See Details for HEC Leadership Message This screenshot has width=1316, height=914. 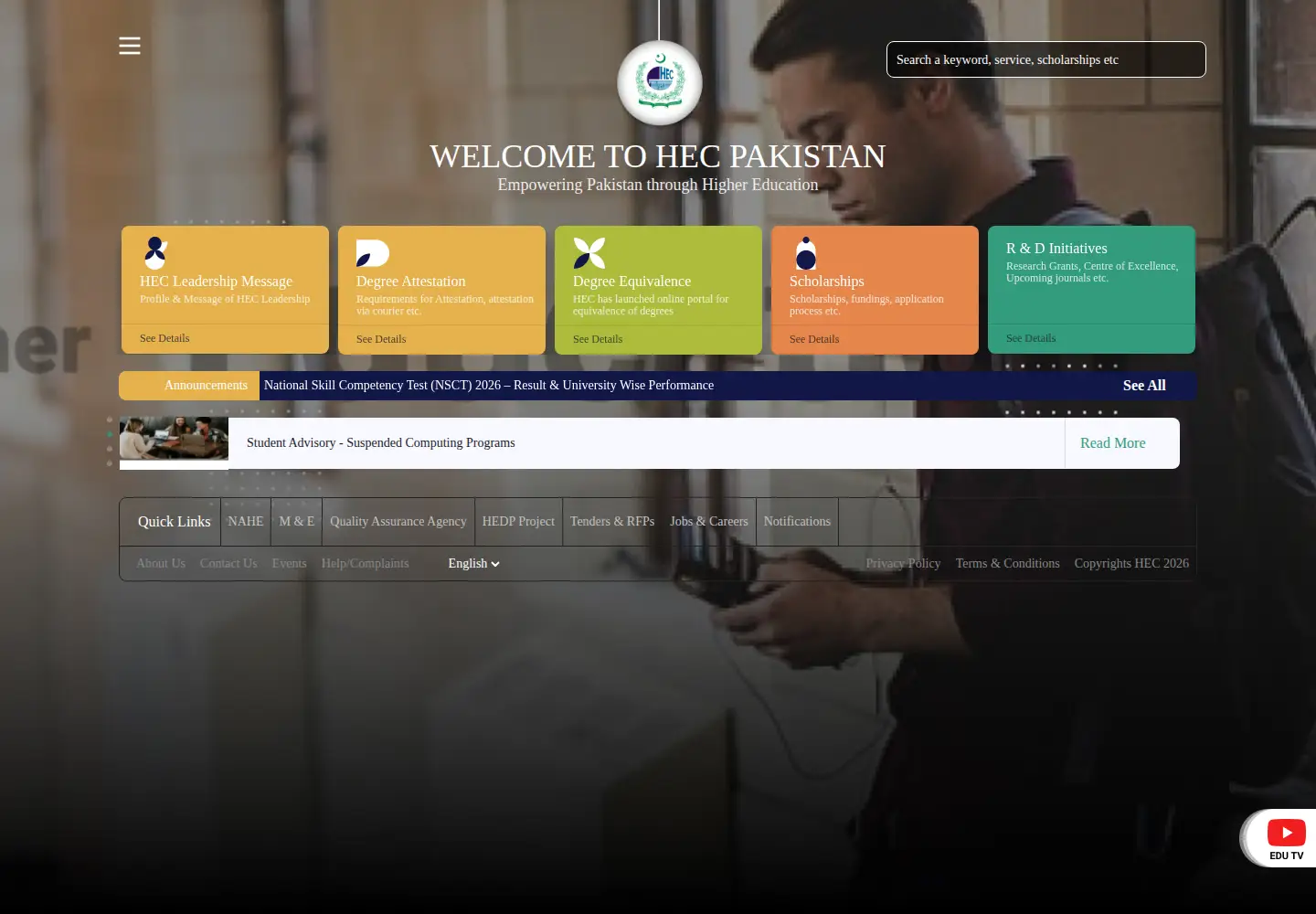[x=164, y=338]
